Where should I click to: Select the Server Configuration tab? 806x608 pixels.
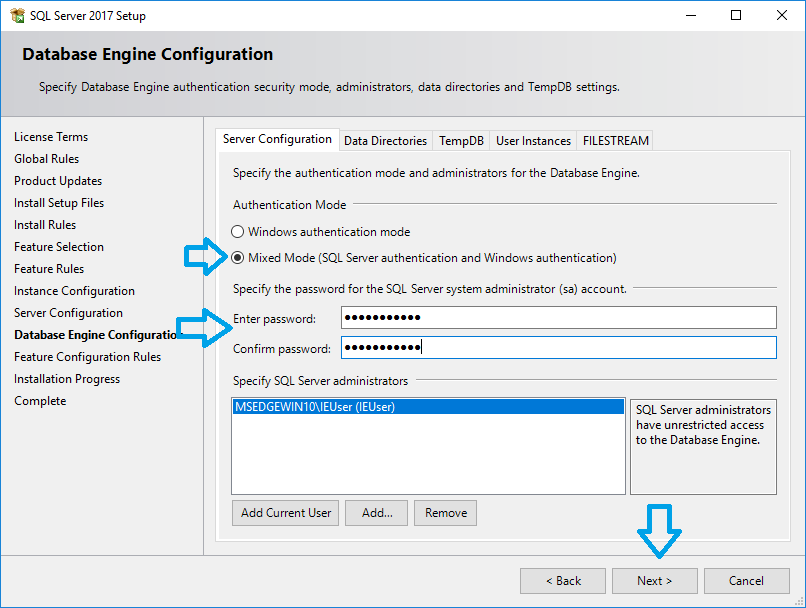(x=277, y=140)
